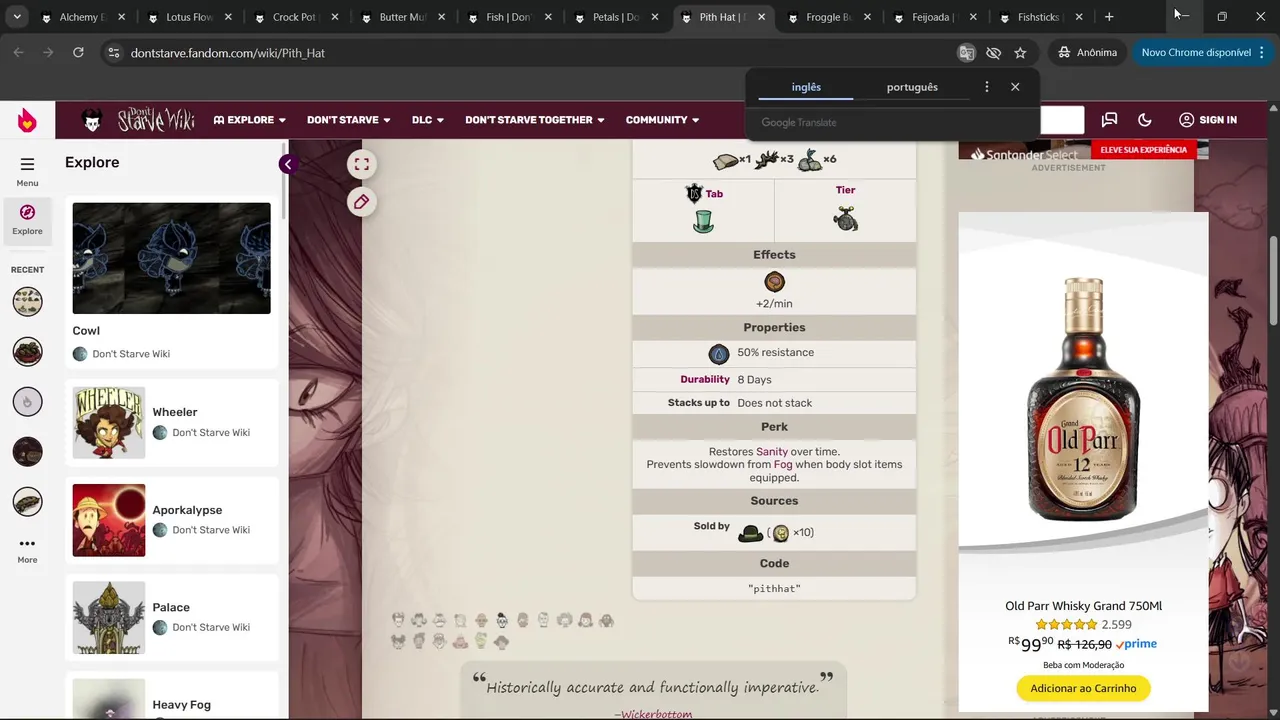Switch to the Crock Pot tab

pyautogui.click(x=296, y=17)
